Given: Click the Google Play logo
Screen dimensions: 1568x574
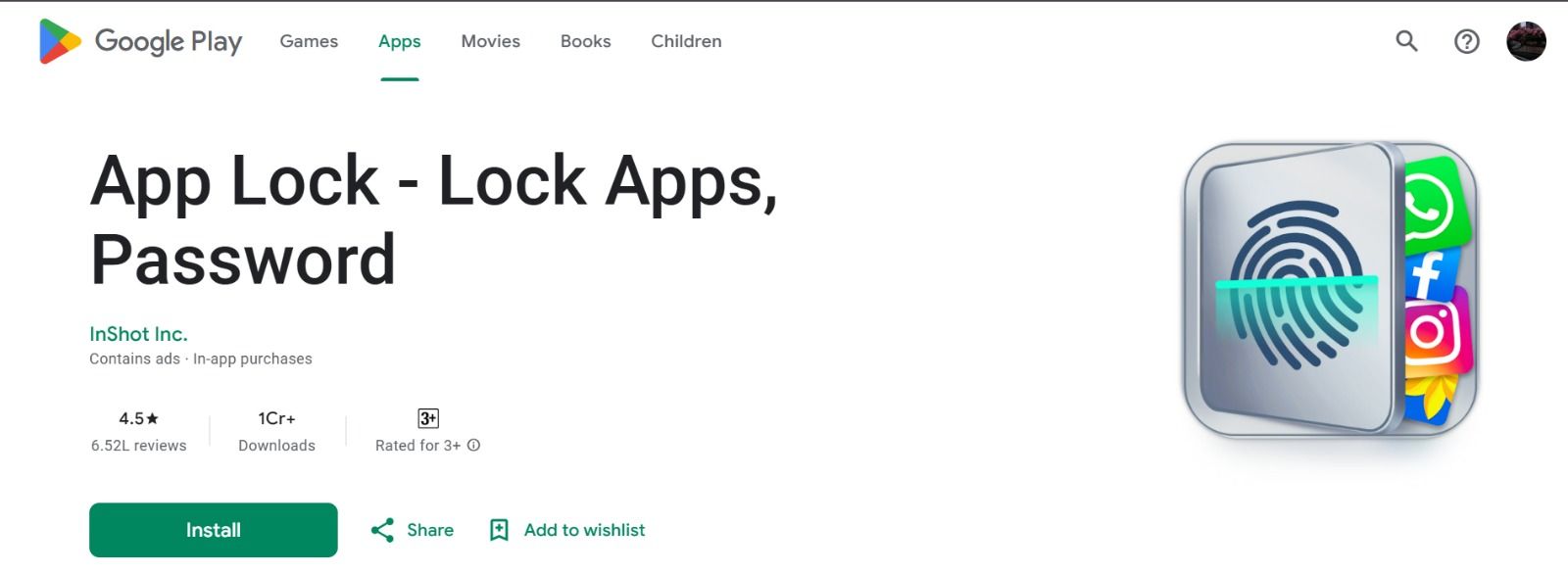Looking at the screenshot, I should click(140, 41).
